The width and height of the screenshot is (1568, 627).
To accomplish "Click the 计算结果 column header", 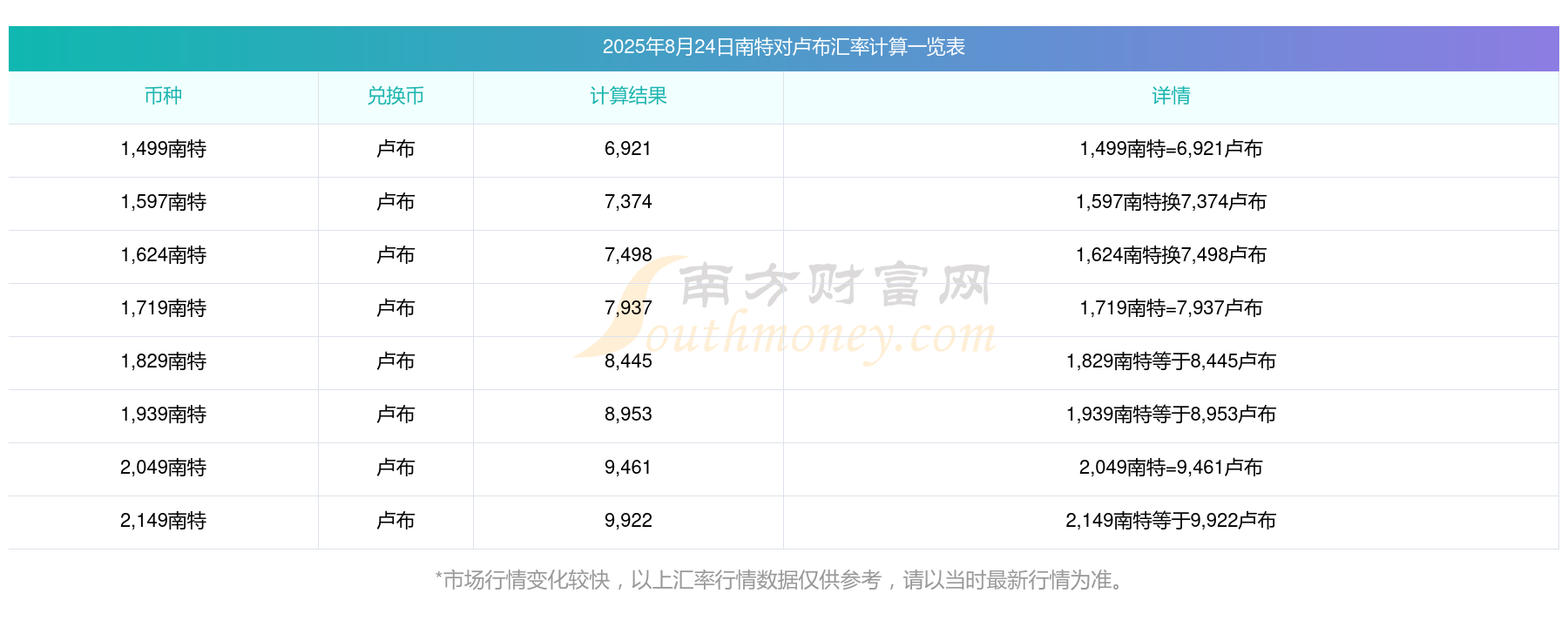I will [x=628, y=96].
